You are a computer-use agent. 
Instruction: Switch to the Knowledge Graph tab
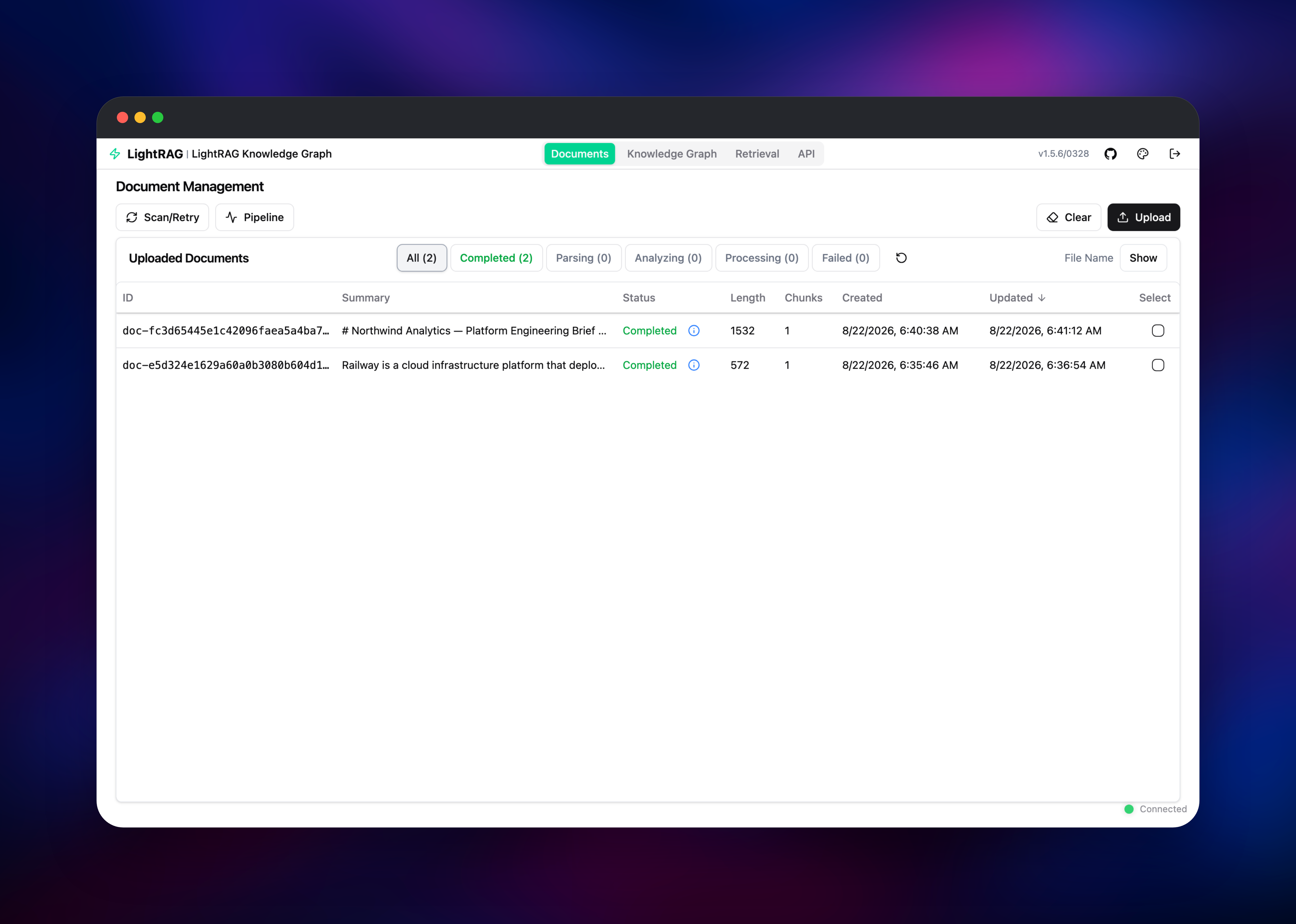672,154
